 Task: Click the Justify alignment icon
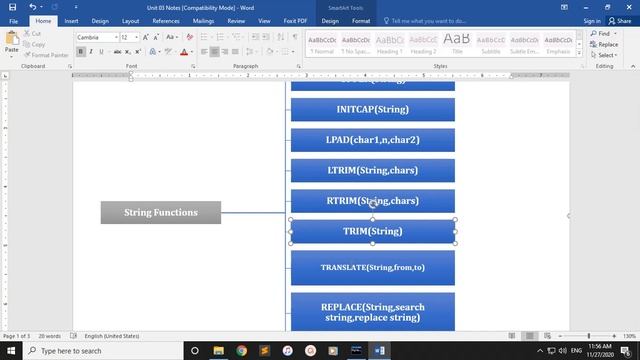[x=235, y=52]
